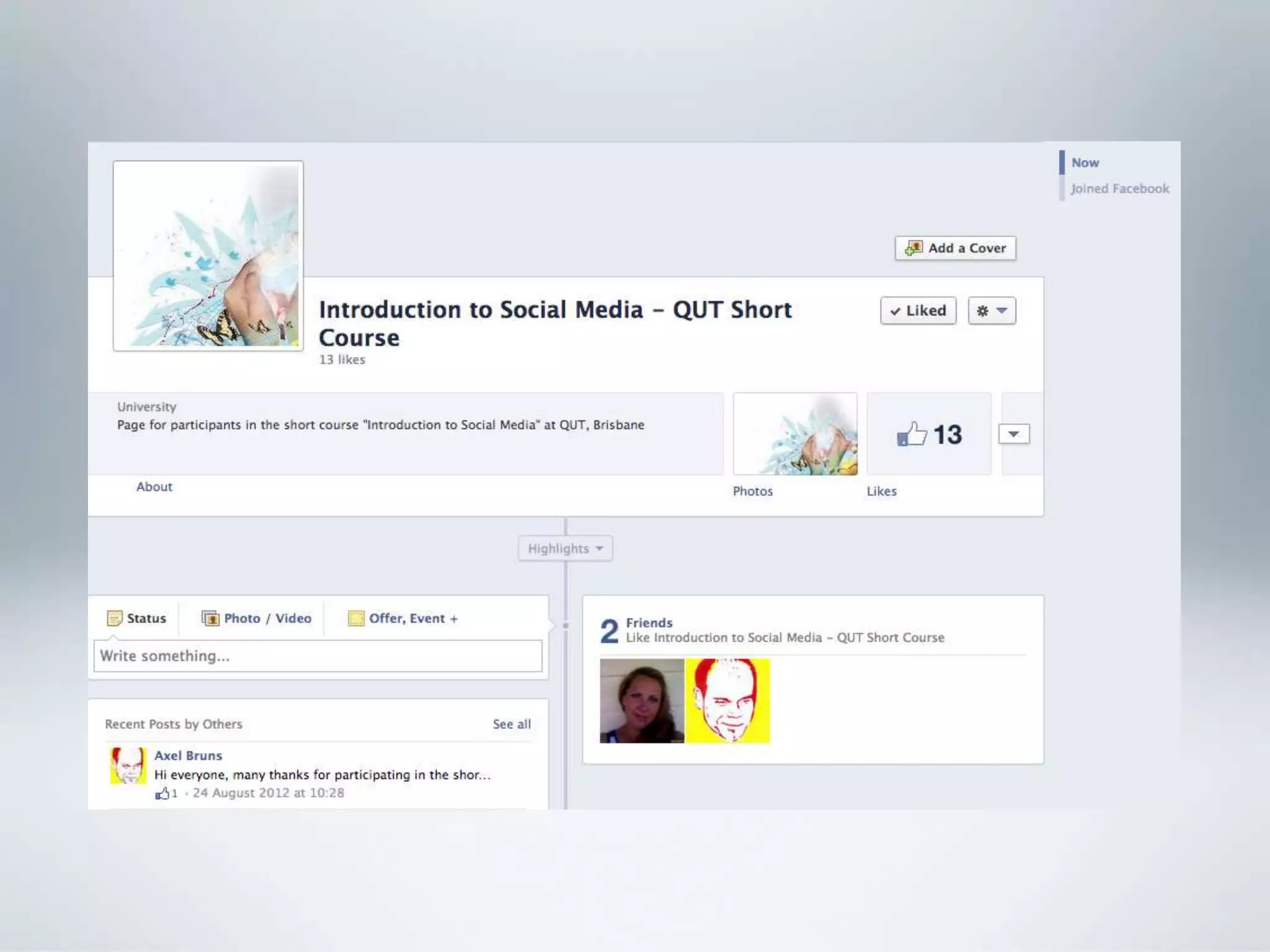Toggle the Liked button for this page
The height and width of the screenshot is (952, 1270).
coord(918,311)
